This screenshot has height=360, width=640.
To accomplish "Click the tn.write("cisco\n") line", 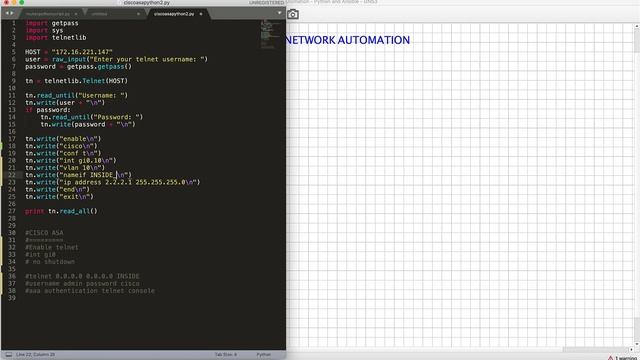I will click(x=61, y=146).
